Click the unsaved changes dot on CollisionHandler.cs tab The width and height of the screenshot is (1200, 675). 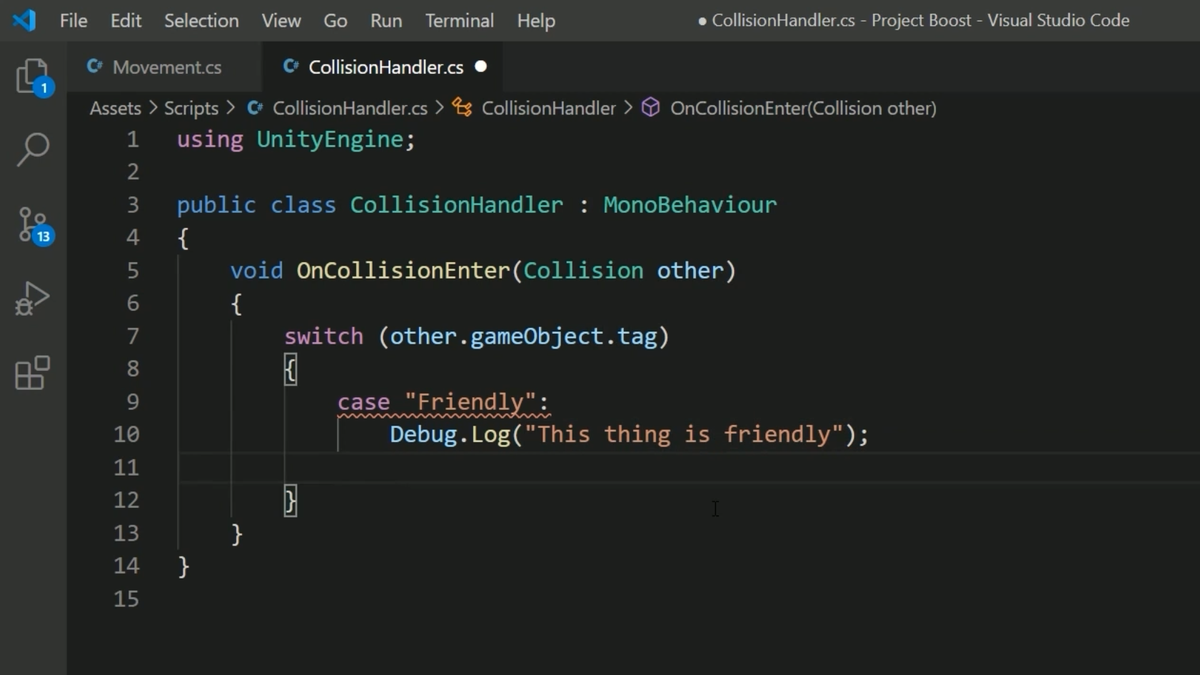[x=481, y=67]
